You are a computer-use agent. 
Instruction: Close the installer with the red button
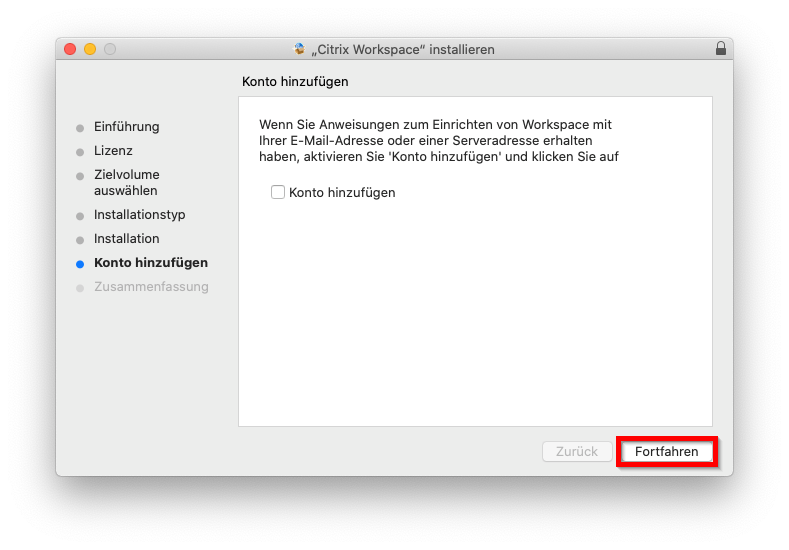70,49
